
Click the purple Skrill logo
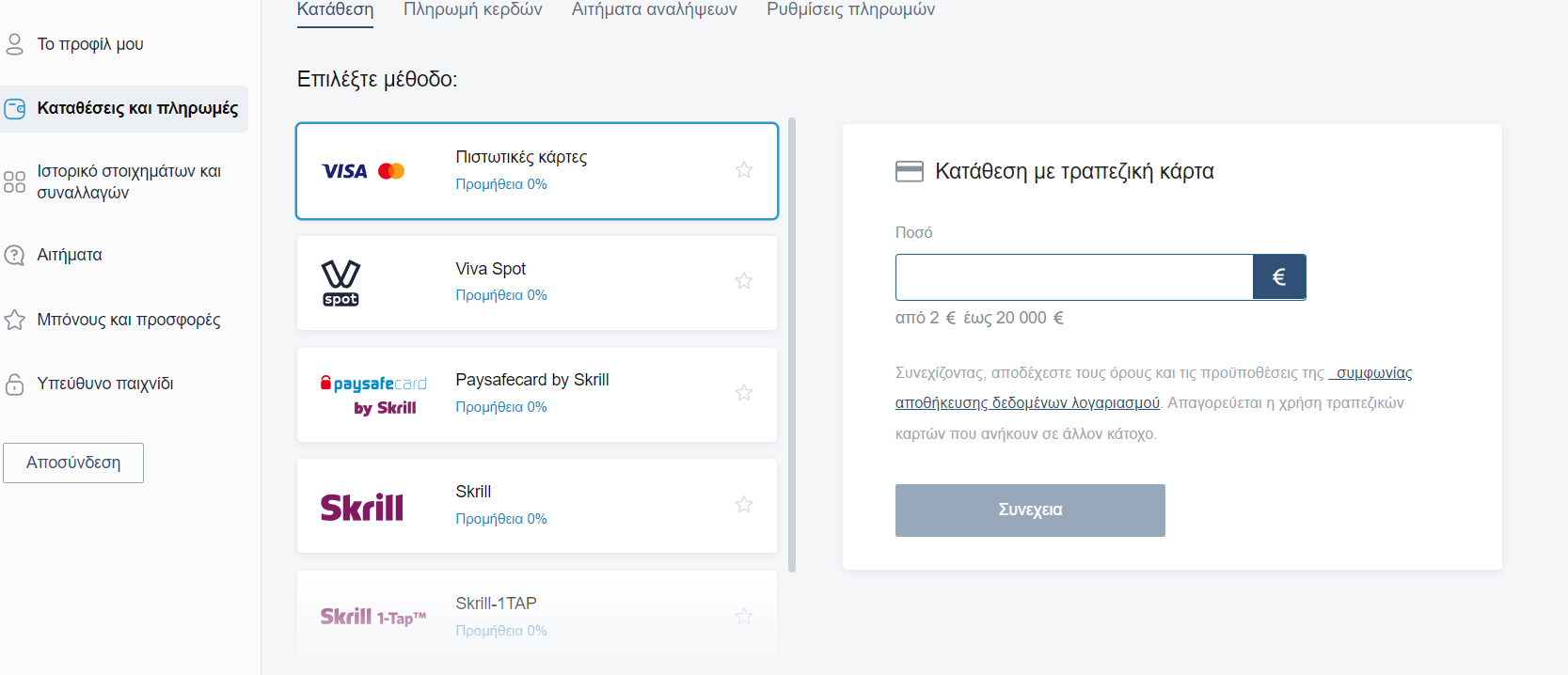(362, 507)
